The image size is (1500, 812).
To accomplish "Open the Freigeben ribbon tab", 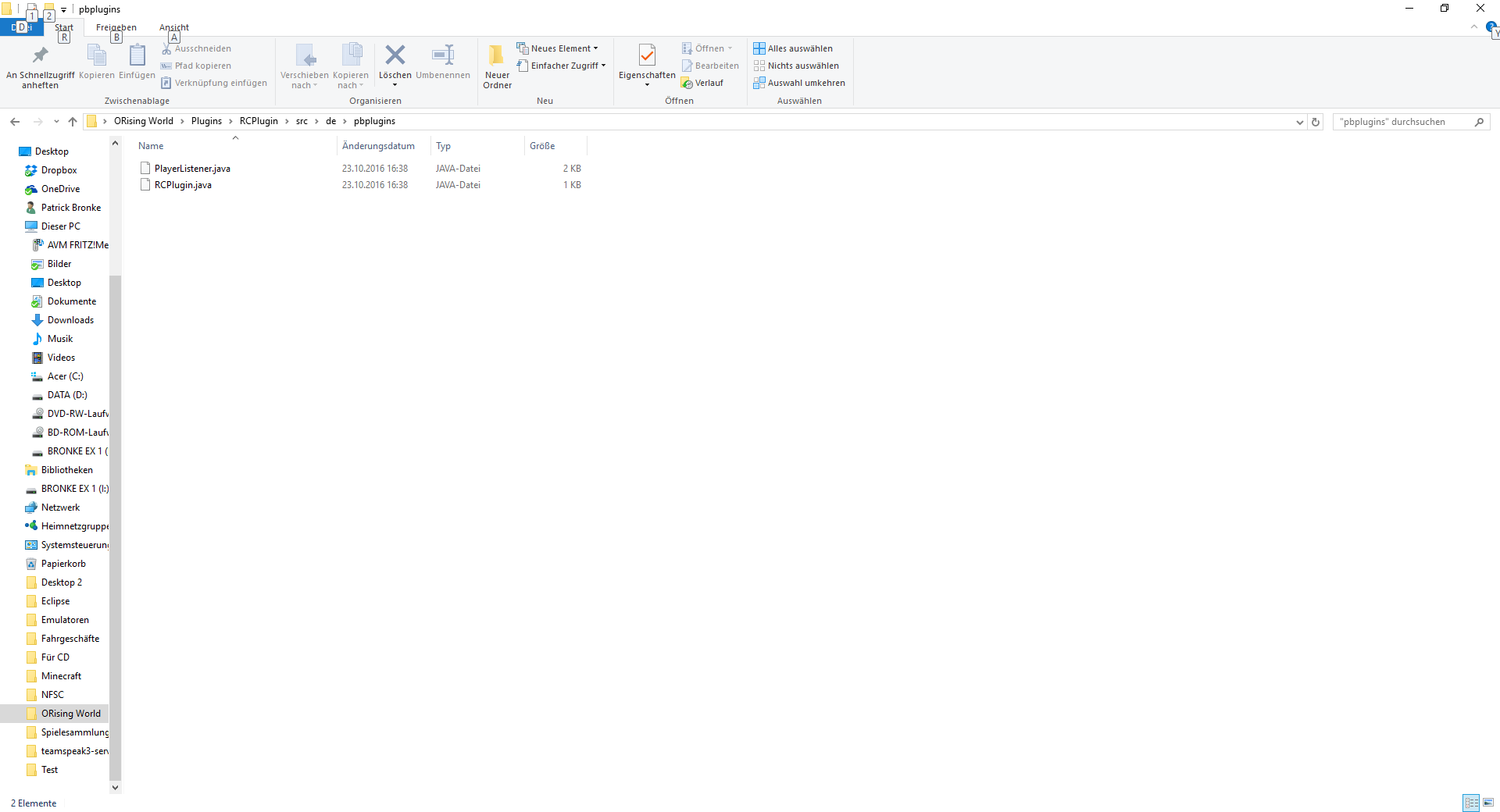I will coord(116,27).
